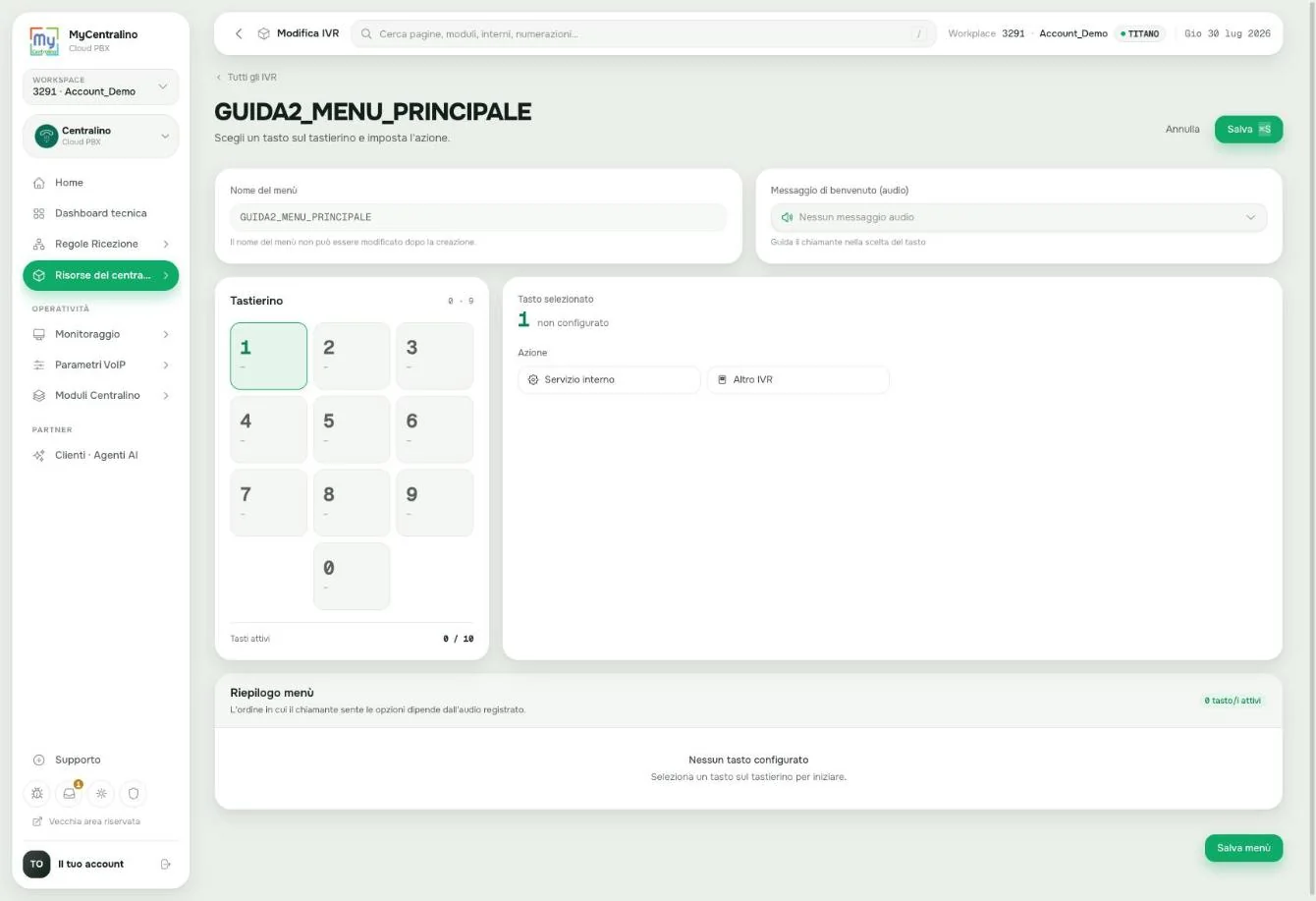The image size is (1316, 901).
Task: Open Il tuo account
Action: pos(90,864)
